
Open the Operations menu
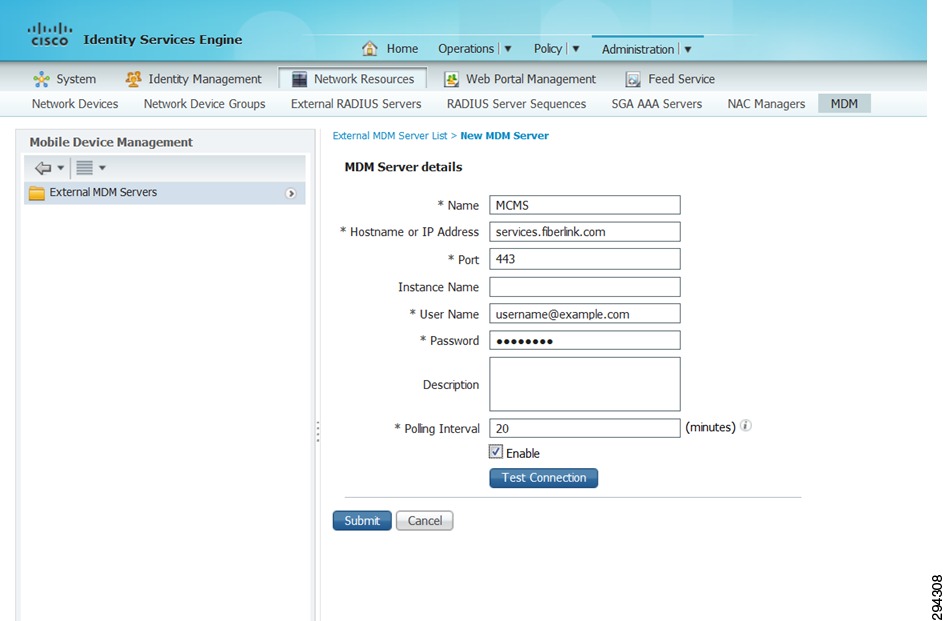[x=466, y=49]
